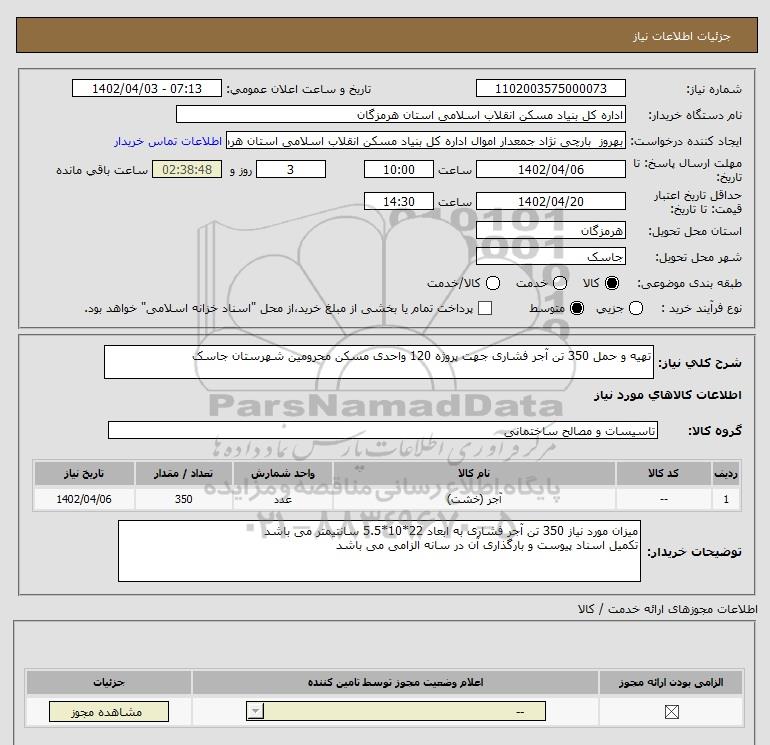Click the remaining time counter 02:38:48
Screen dimensions: 770x745
click(187, 170)
